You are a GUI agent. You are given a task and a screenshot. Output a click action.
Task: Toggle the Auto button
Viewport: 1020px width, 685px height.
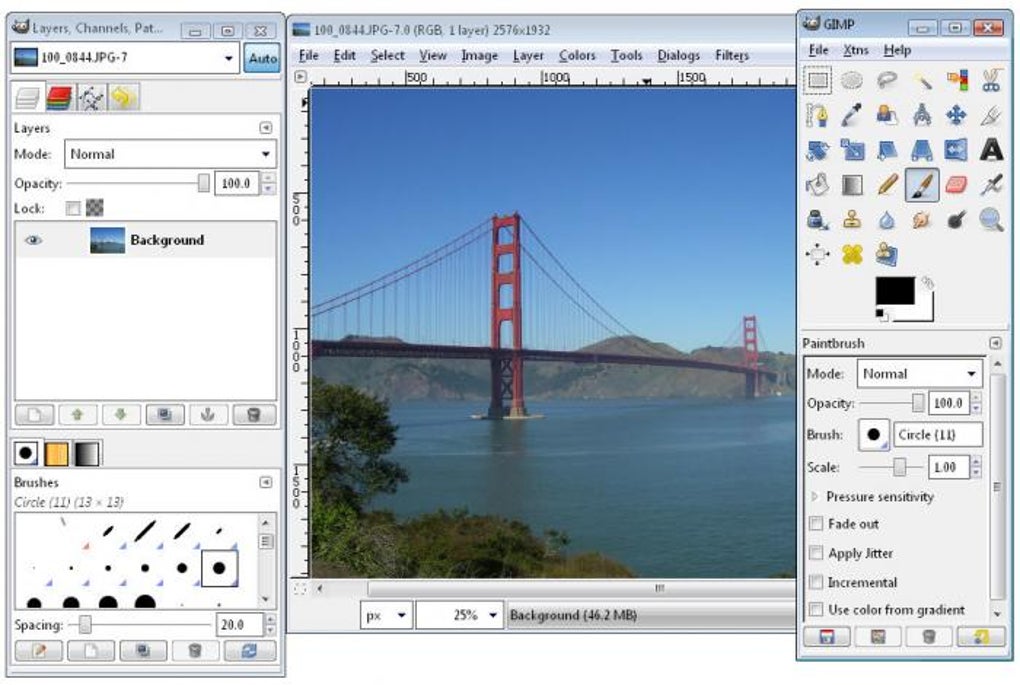[263, 58]
